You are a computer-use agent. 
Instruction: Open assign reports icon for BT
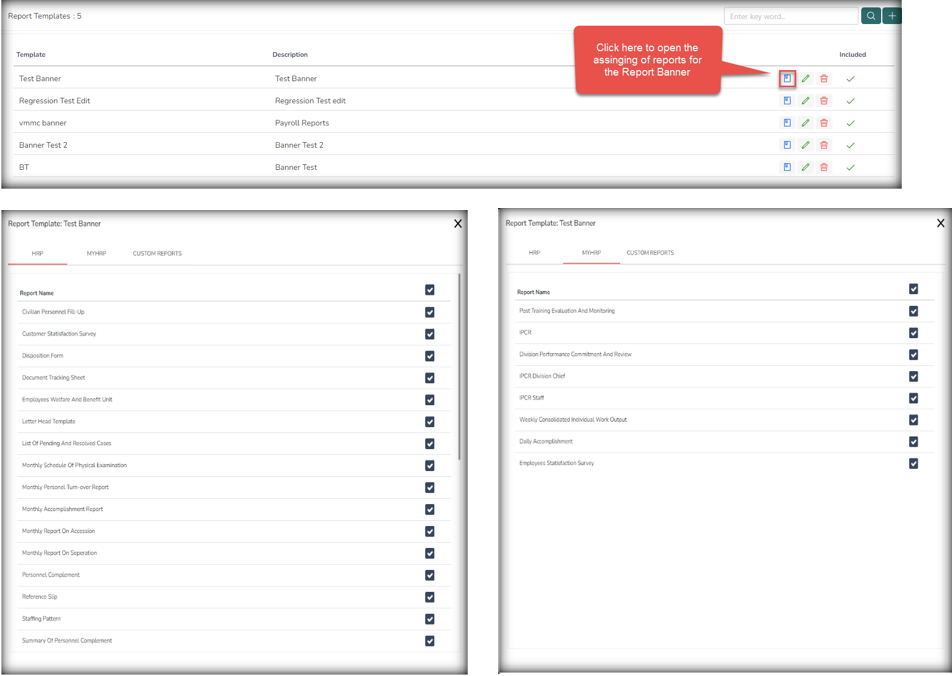(x=787, y=167)
